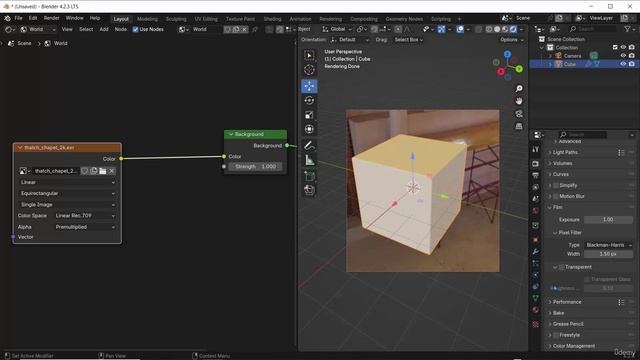Screen dimensions: 640x360
Task: Select the Transform tool
Action: pyautogui.click(x=309, y=129)
